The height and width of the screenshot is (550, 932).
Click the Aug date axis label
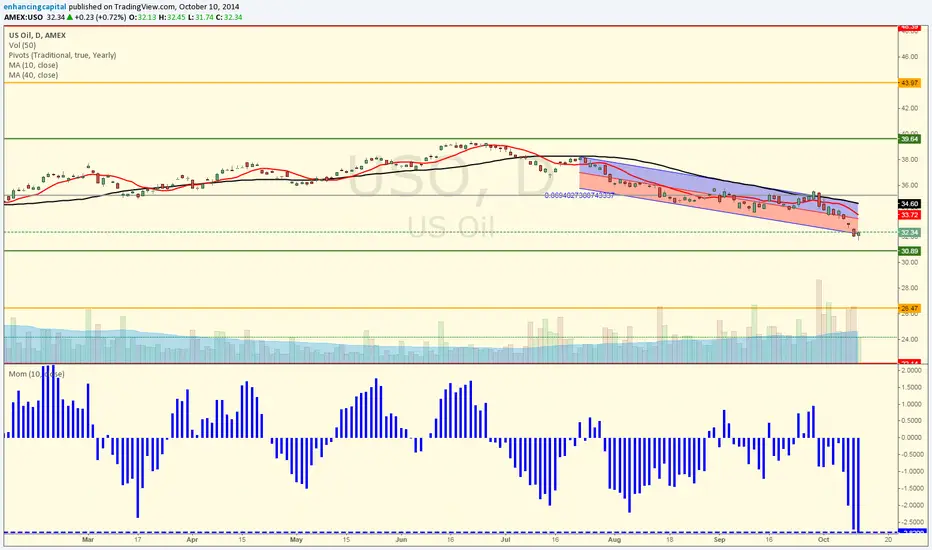click(614, 540)
